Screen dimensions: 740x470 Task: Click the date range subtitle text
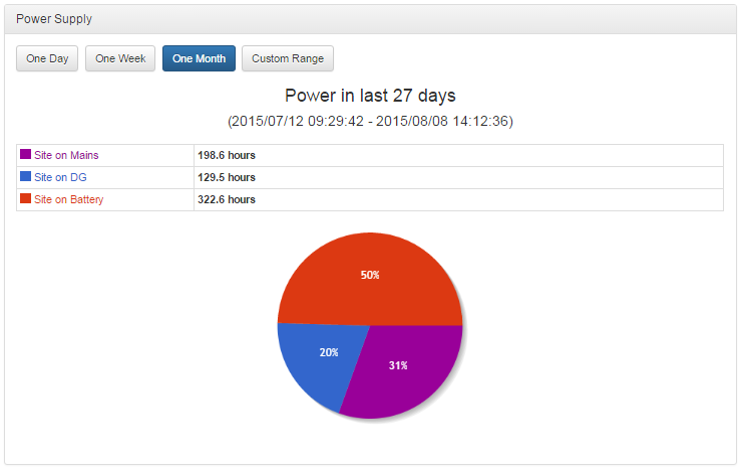pyautogui.click(x=370, y=121)
